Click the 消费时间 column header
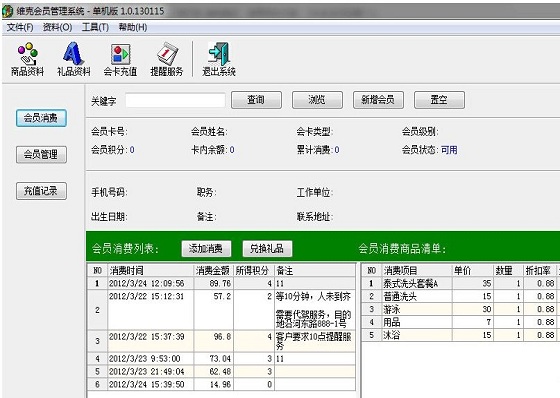The image size is (560, 398). pyautogui.click(x=150, y=270)
